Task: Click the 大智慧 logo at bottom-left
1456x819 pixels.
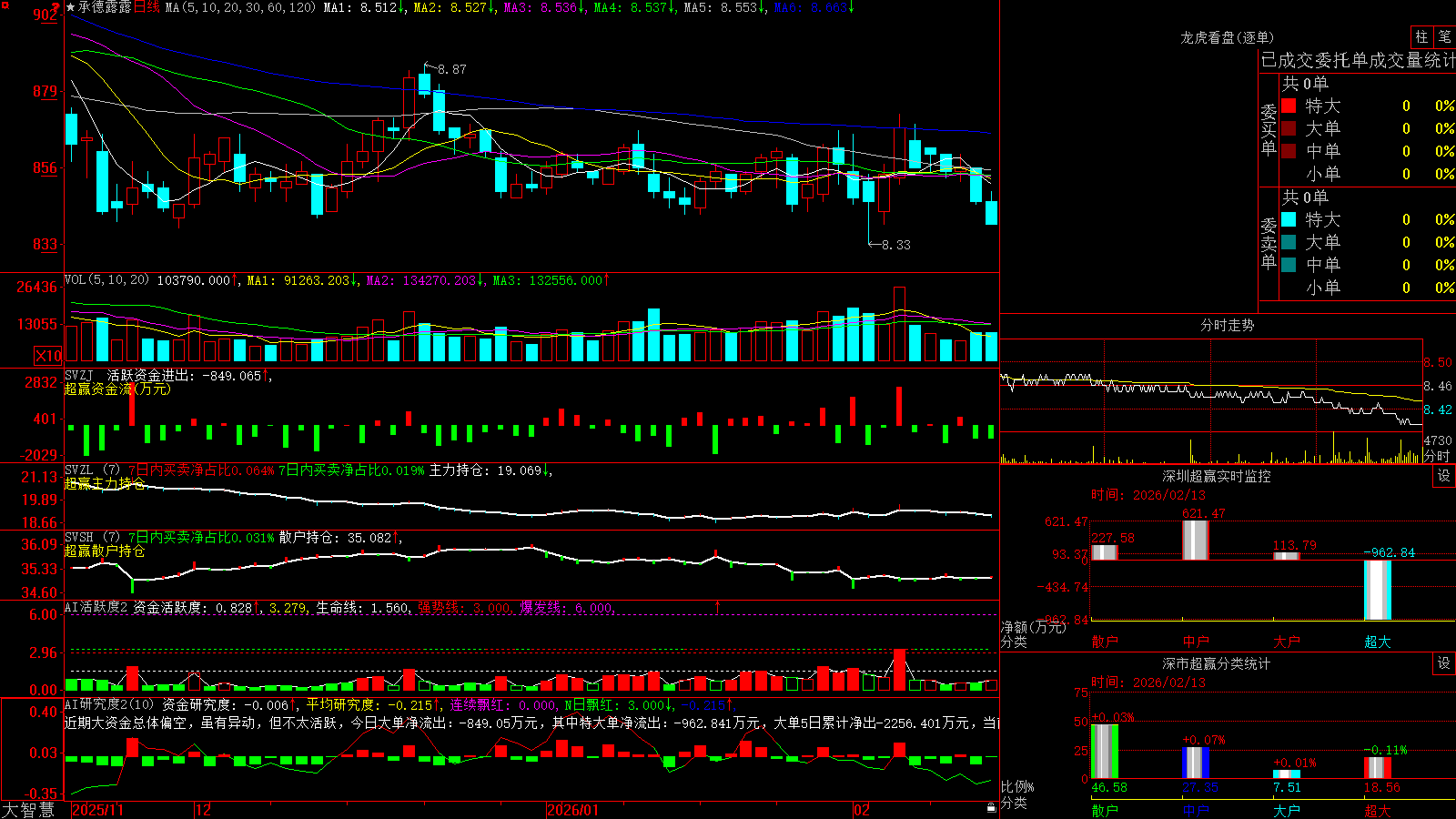Action: click(28, 810)
